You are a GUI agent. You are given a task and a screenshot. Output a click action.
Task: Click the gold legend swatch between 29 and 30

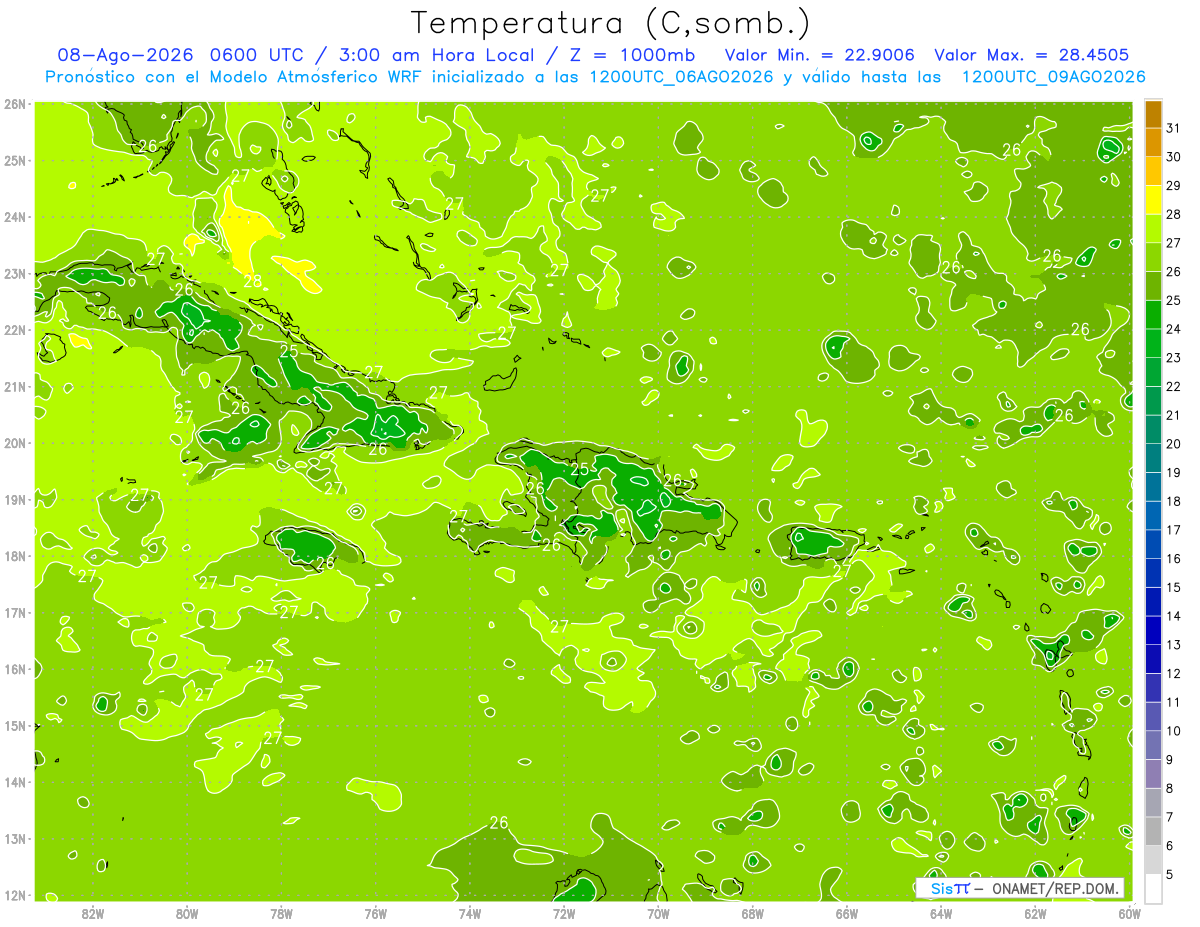1153,171
